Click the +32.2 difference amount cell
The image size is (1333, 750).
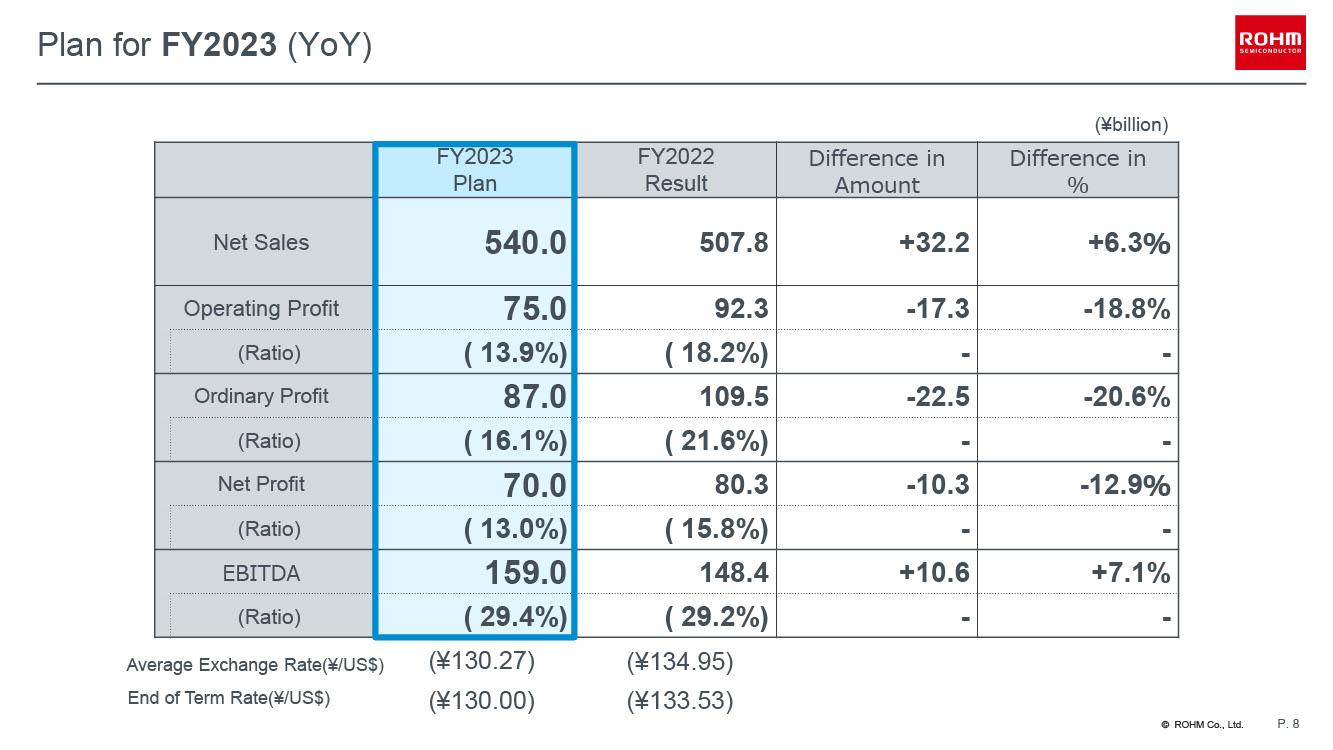[x=934, y=243]
